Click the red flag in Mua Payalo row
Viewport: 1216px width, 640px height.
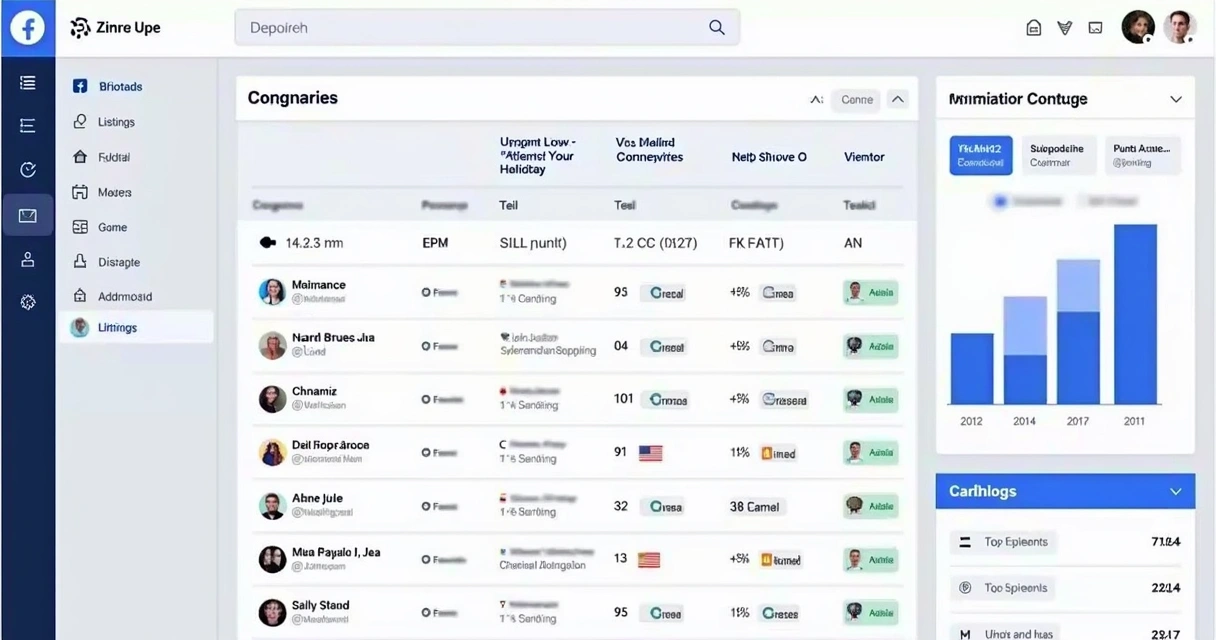[649, 559]
